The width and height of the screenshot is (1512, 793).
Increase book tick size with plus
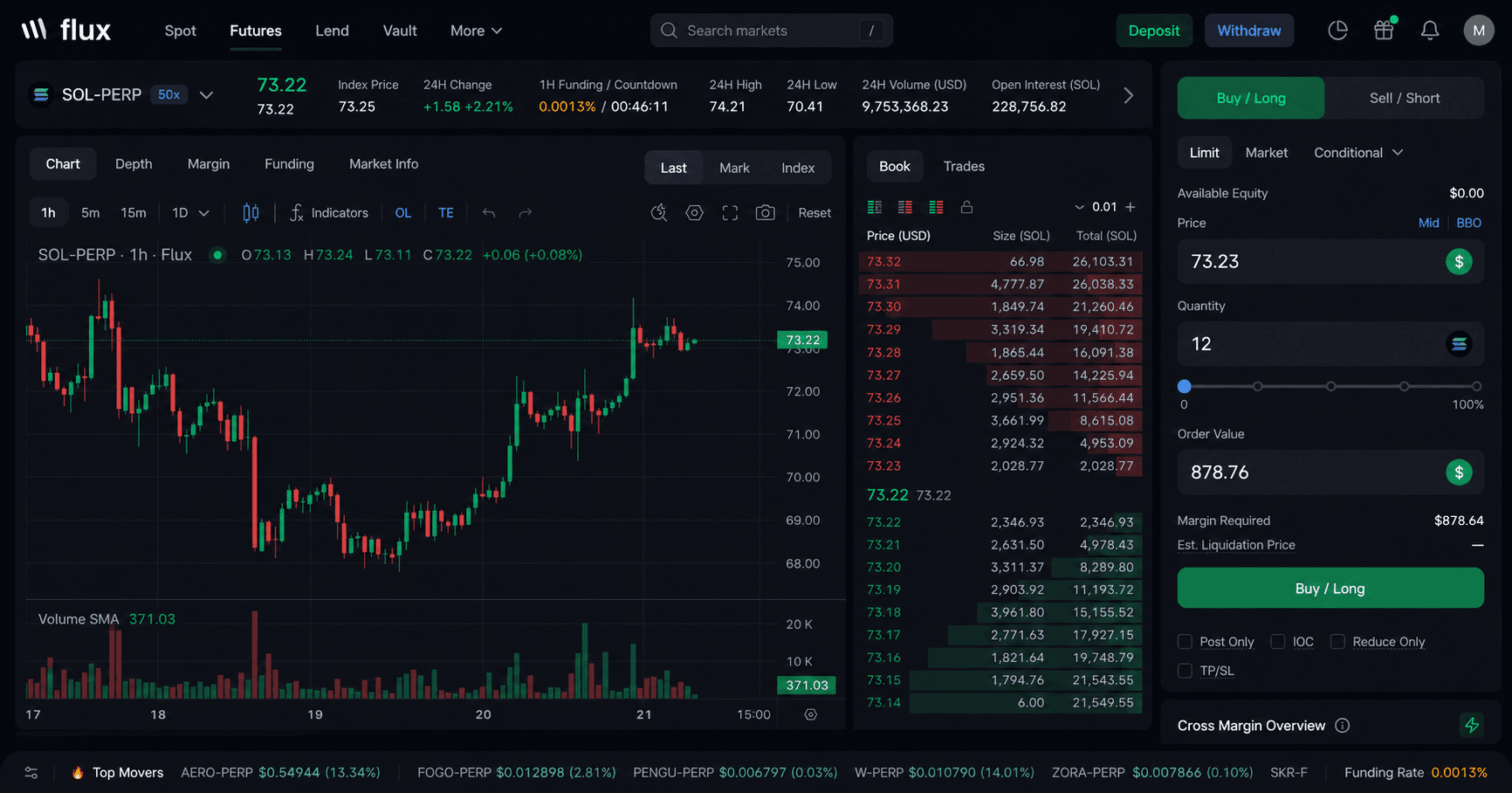(x=1131, y=207)
